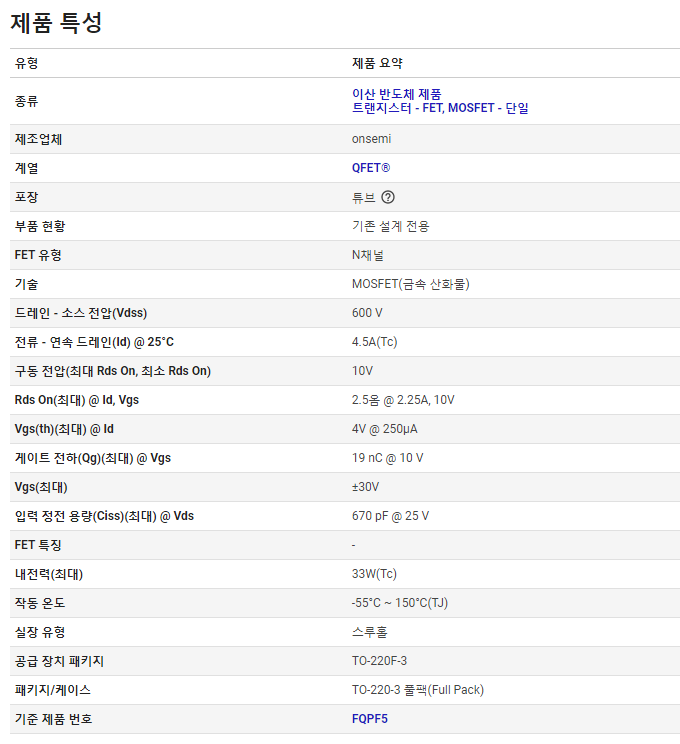Select the 2.5옴 @ 2.25A, 10V value
The height and width of the screenshot is (744, 680).
(x=404, y=400)
